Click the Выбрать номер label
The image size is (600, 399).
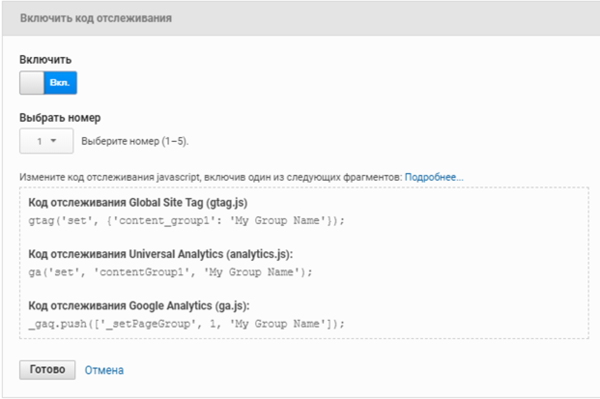60,118
